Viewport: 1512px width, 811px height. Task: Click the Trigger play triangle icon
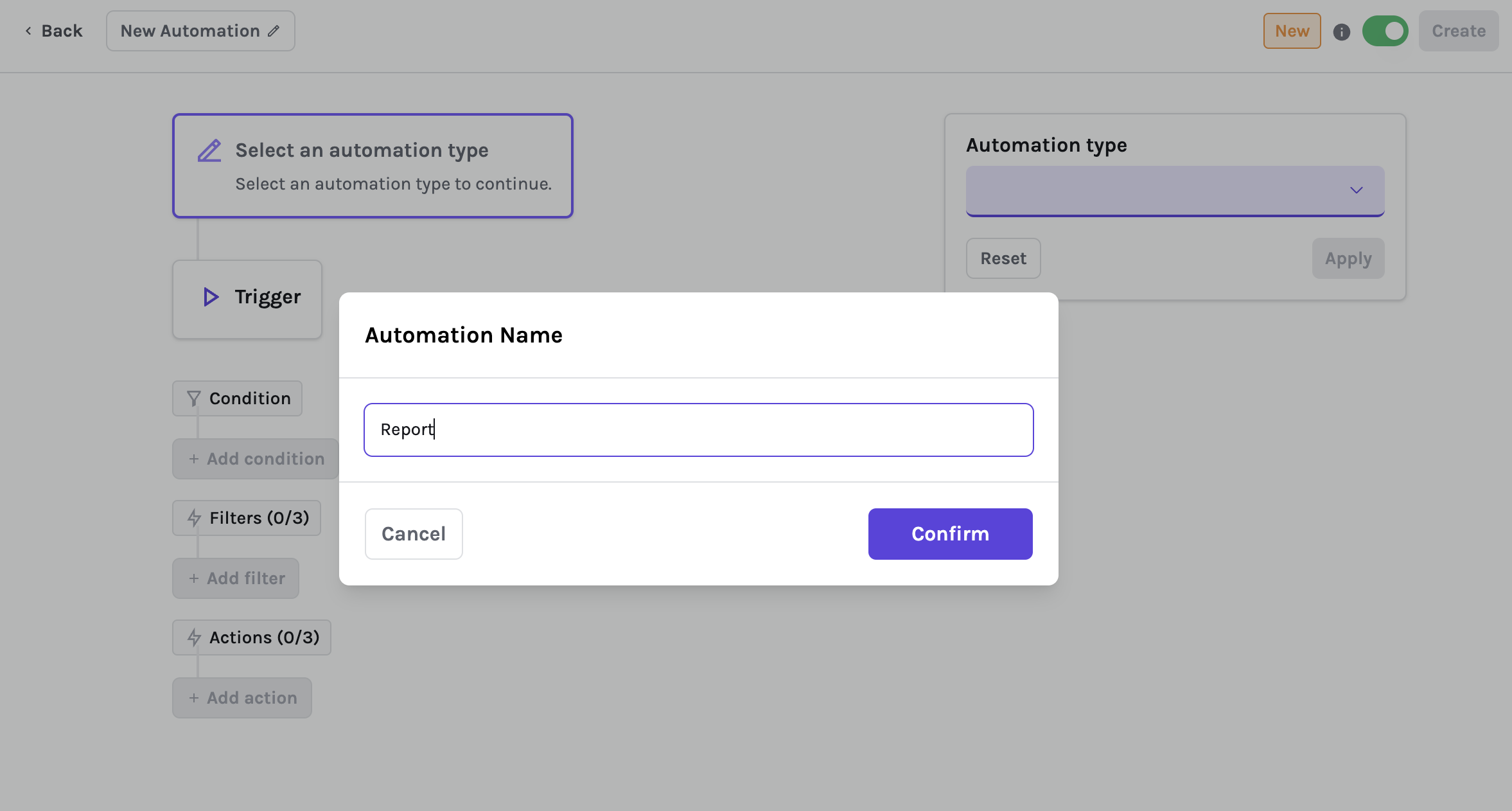click(211, 297)
